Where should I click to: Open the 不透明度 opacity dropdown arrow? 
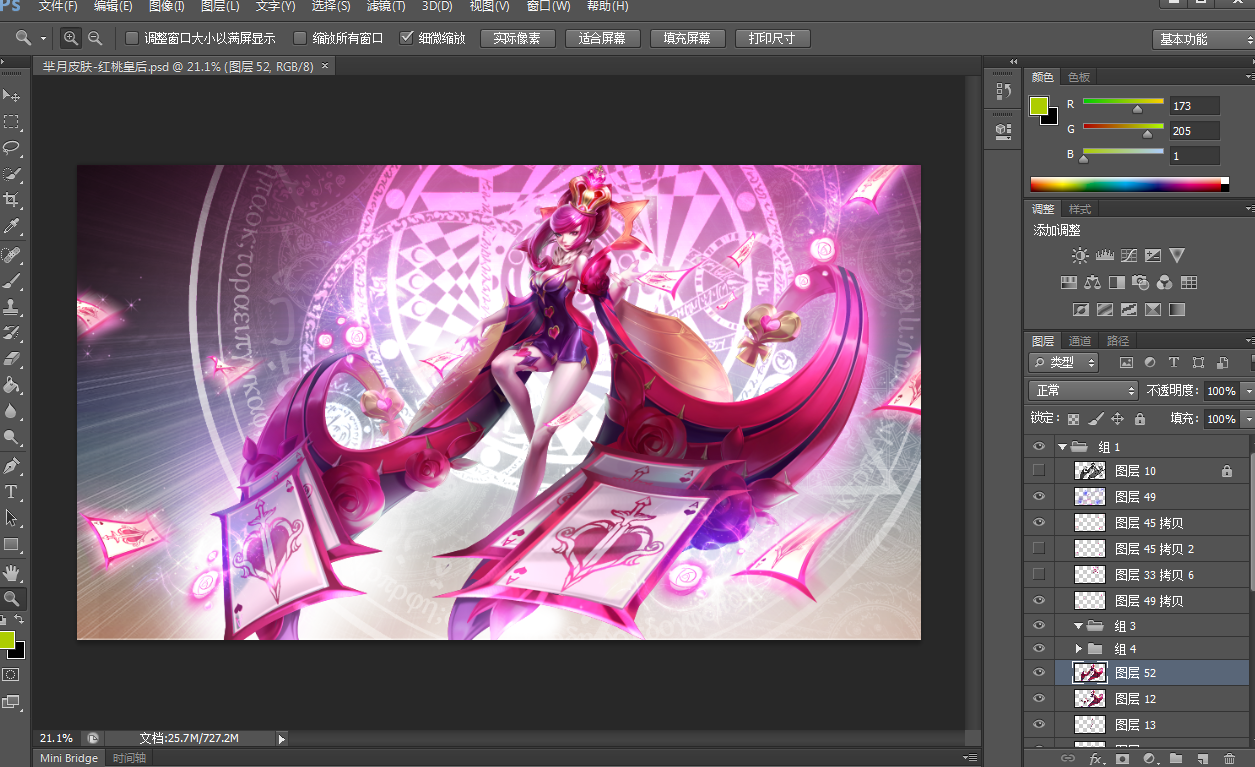1247,391
